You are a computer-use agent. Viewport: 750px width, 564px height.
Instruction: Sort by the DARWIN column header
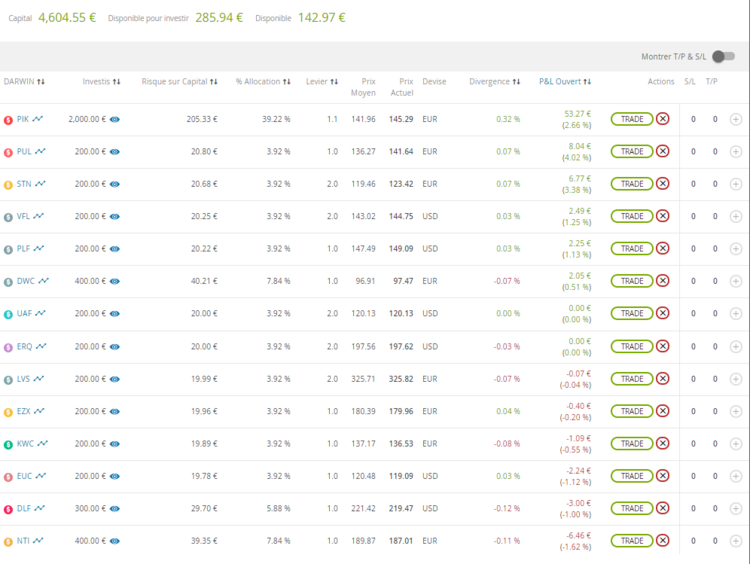coord(24,82)
